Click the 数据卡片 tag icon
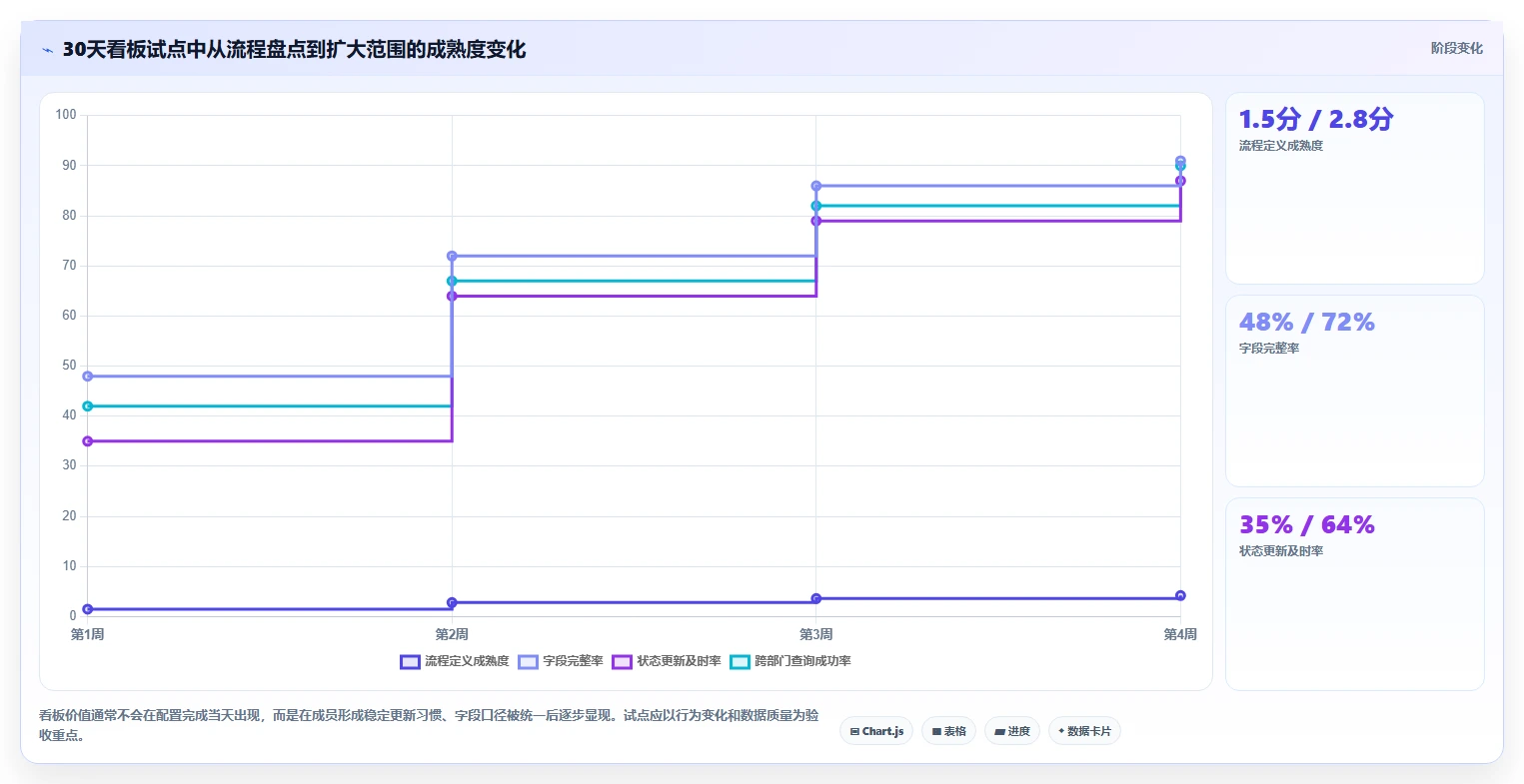Viewport: 1524px width, 784px height. point(1061,731)
